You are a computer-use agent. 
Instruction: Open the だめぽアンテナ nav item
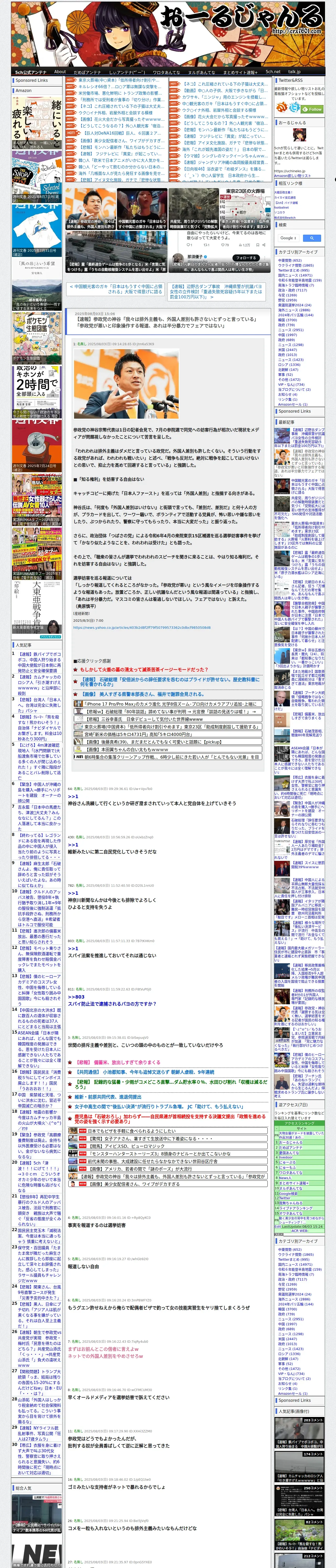pos(87,72)
